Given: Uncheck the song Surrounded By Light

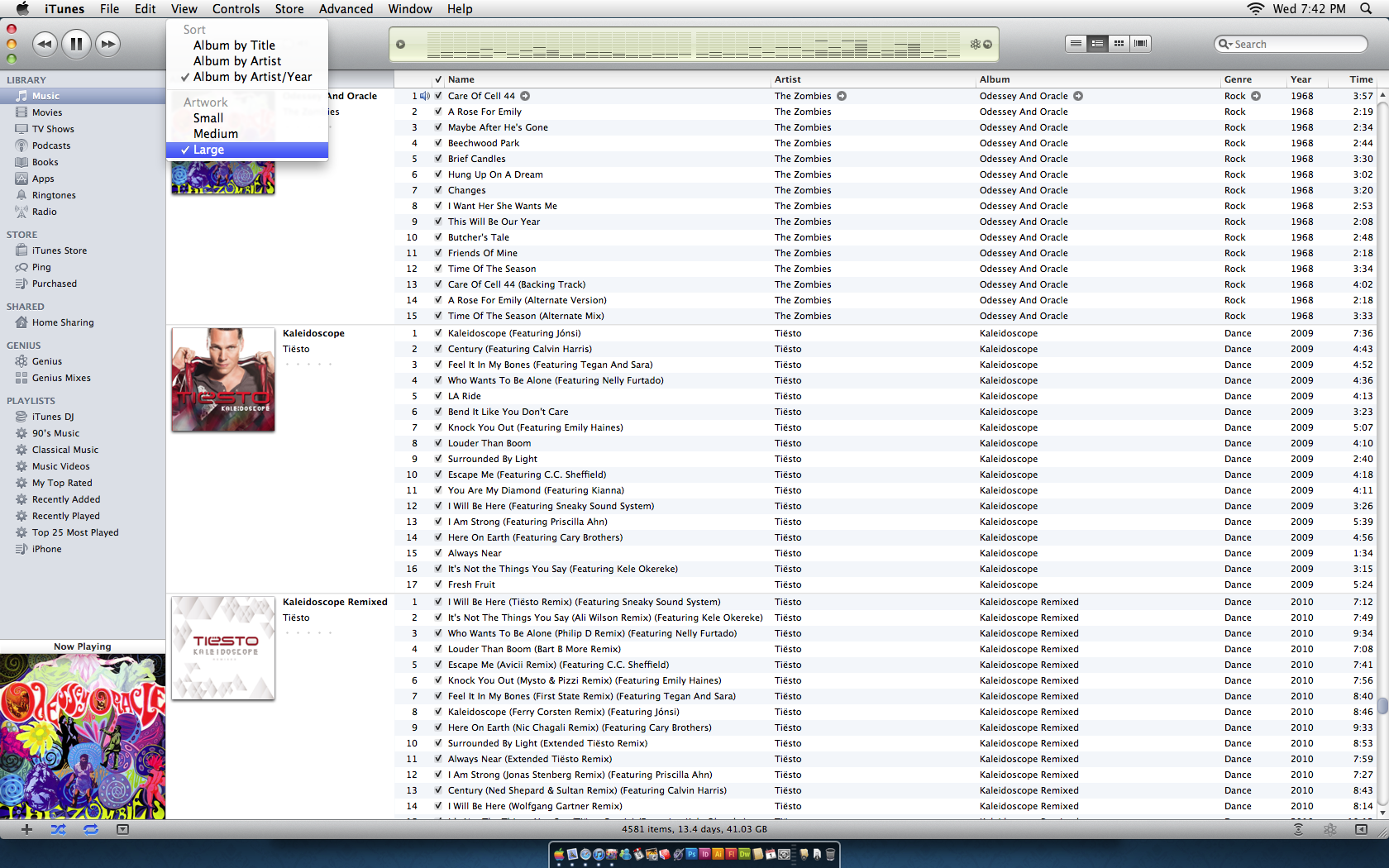Looking at the screenshot, I should (438, 459).
